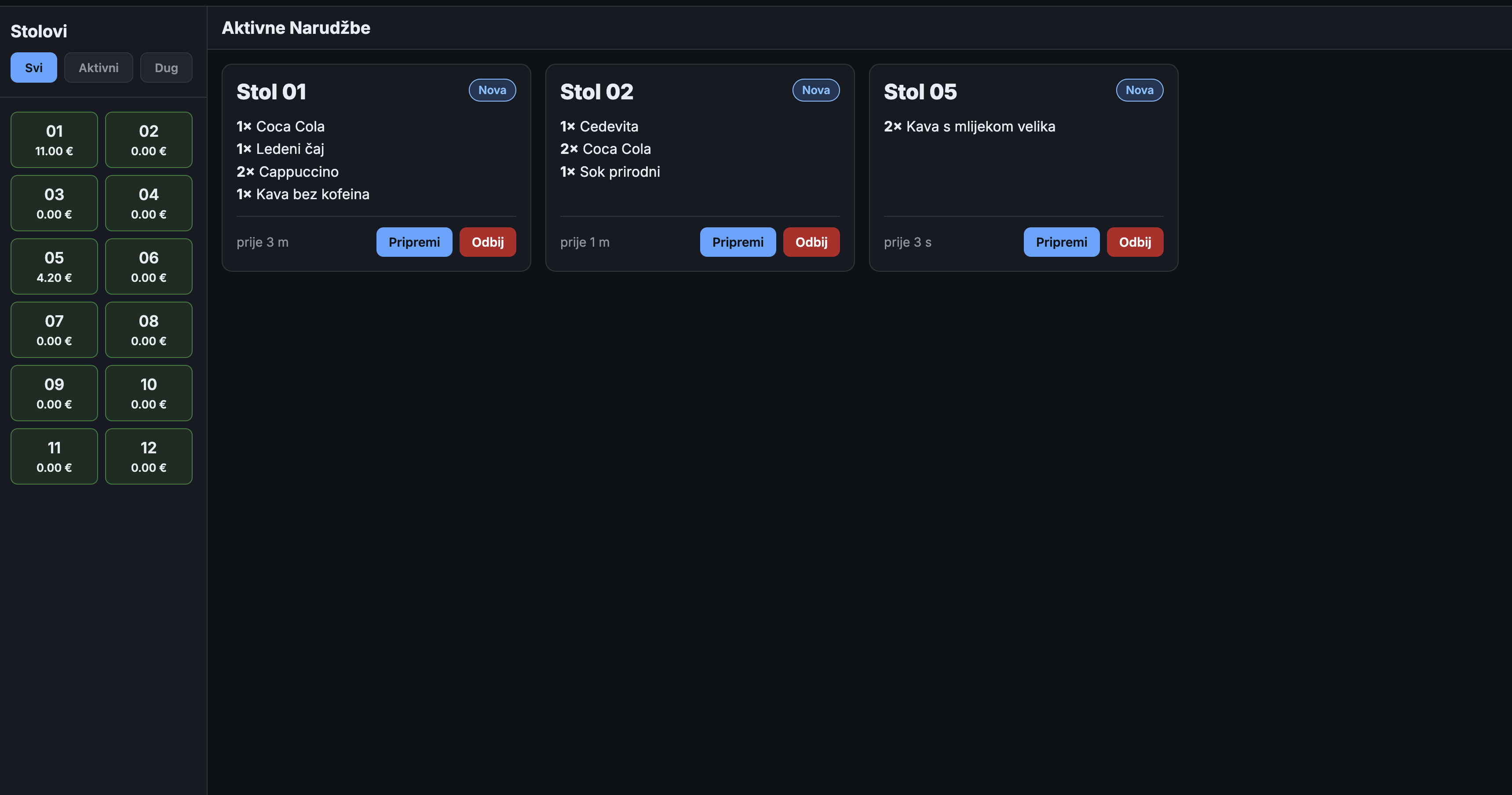Reject Stol 01 order with Odbij
Viewport: 1512px width, 795px height.
(x=487, y=242)
